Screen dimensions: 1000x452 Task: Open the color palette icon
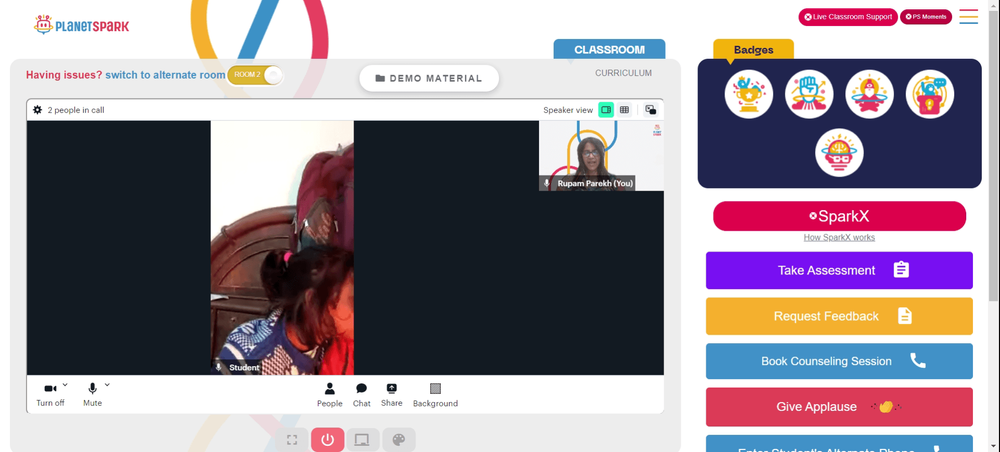point(399,440)
